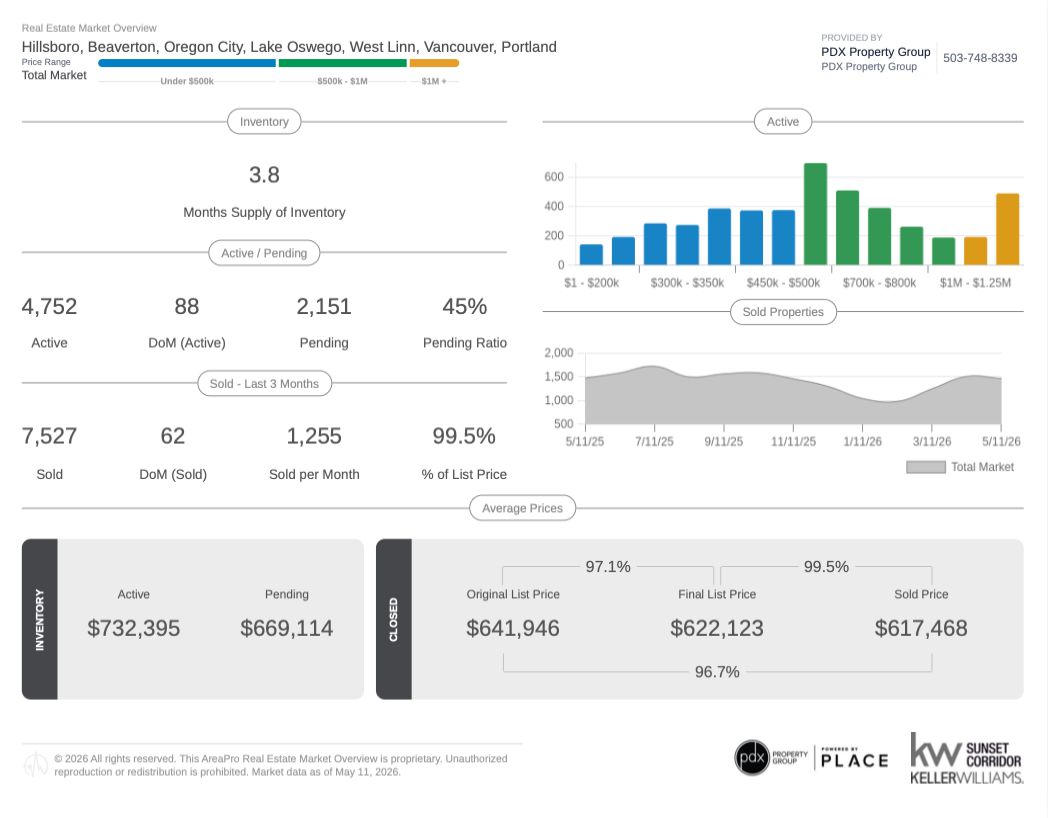Click the 7,527 Sold count

(49, 436)
